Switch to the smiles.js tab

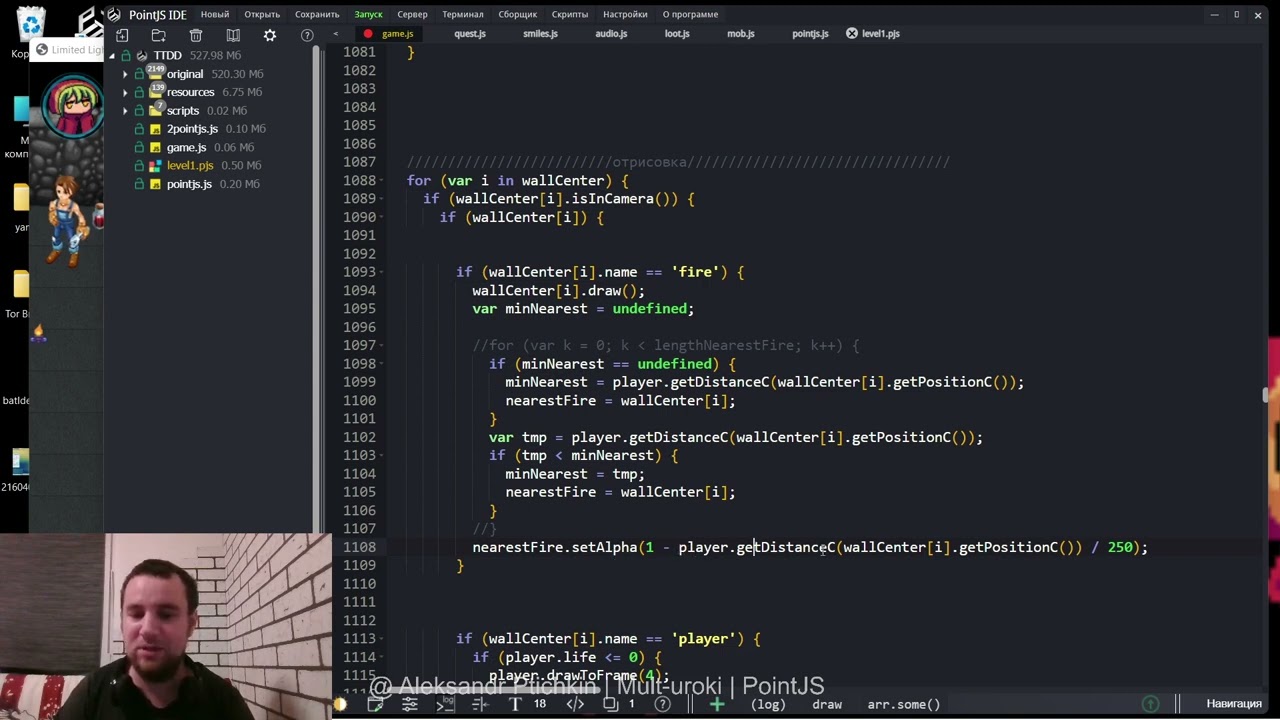tap(540, 34)
